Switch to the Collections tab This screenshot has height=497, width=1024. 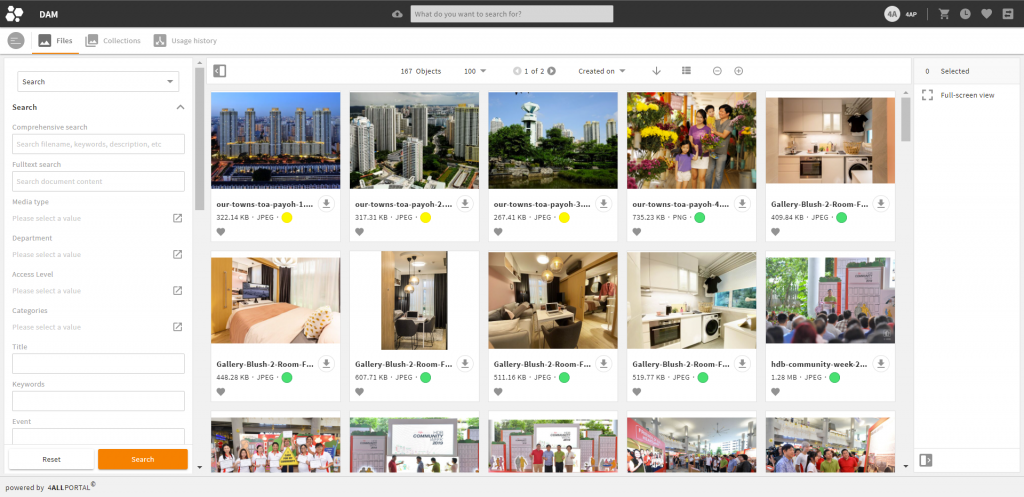(x=113, y=40)
